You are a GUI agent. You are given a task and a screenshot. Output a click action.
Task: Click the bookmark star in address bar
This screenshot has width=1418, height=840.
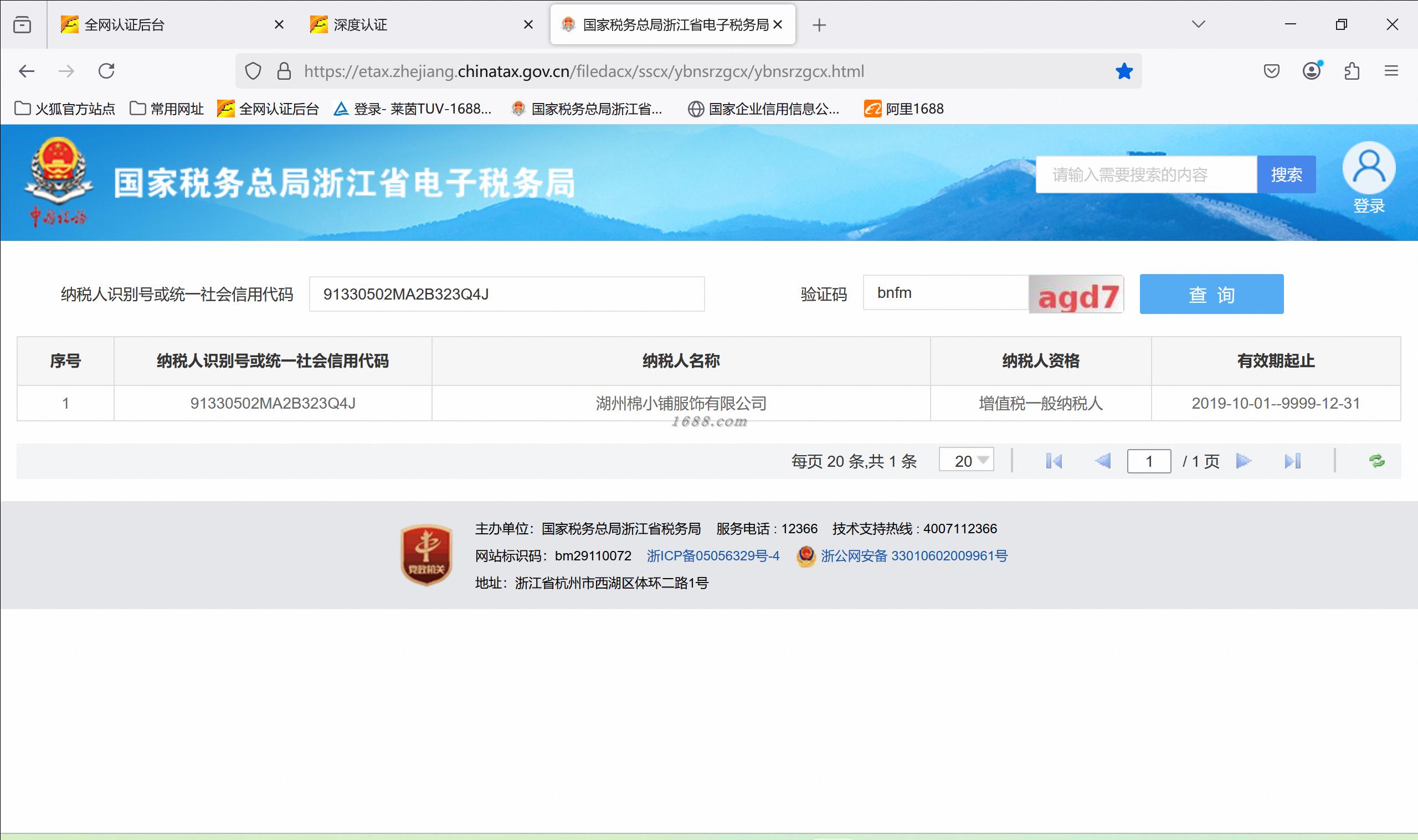[x=1124, y=71]
